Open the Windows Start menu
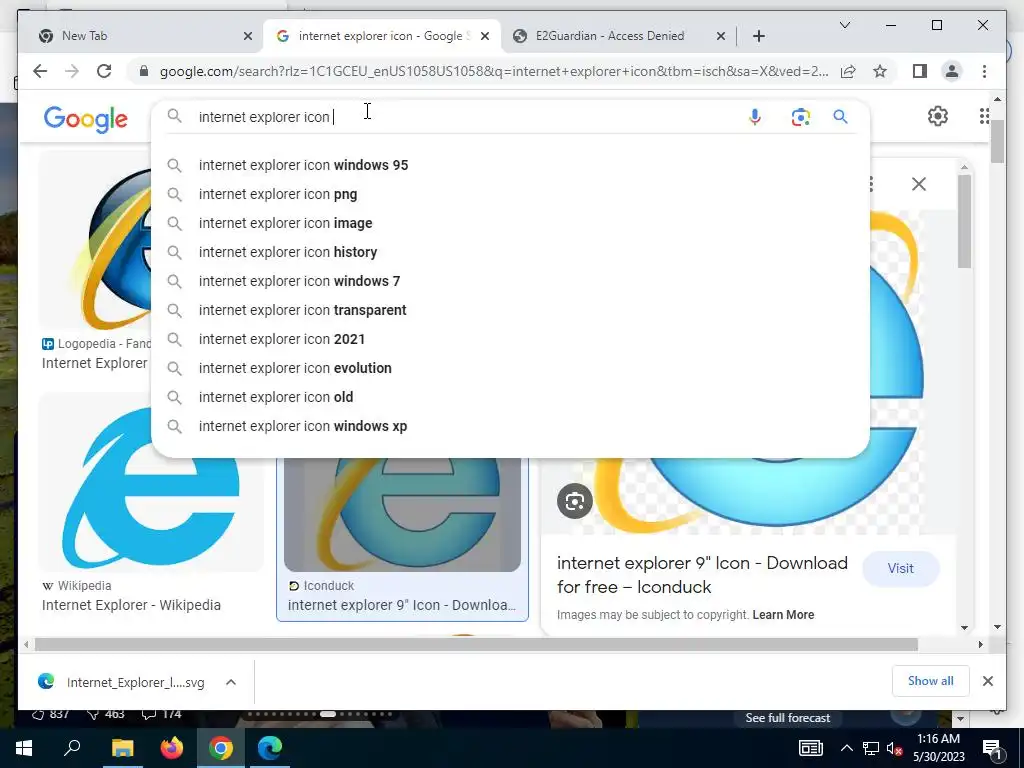Screen dimensions: 1024x768 [24, 748]
